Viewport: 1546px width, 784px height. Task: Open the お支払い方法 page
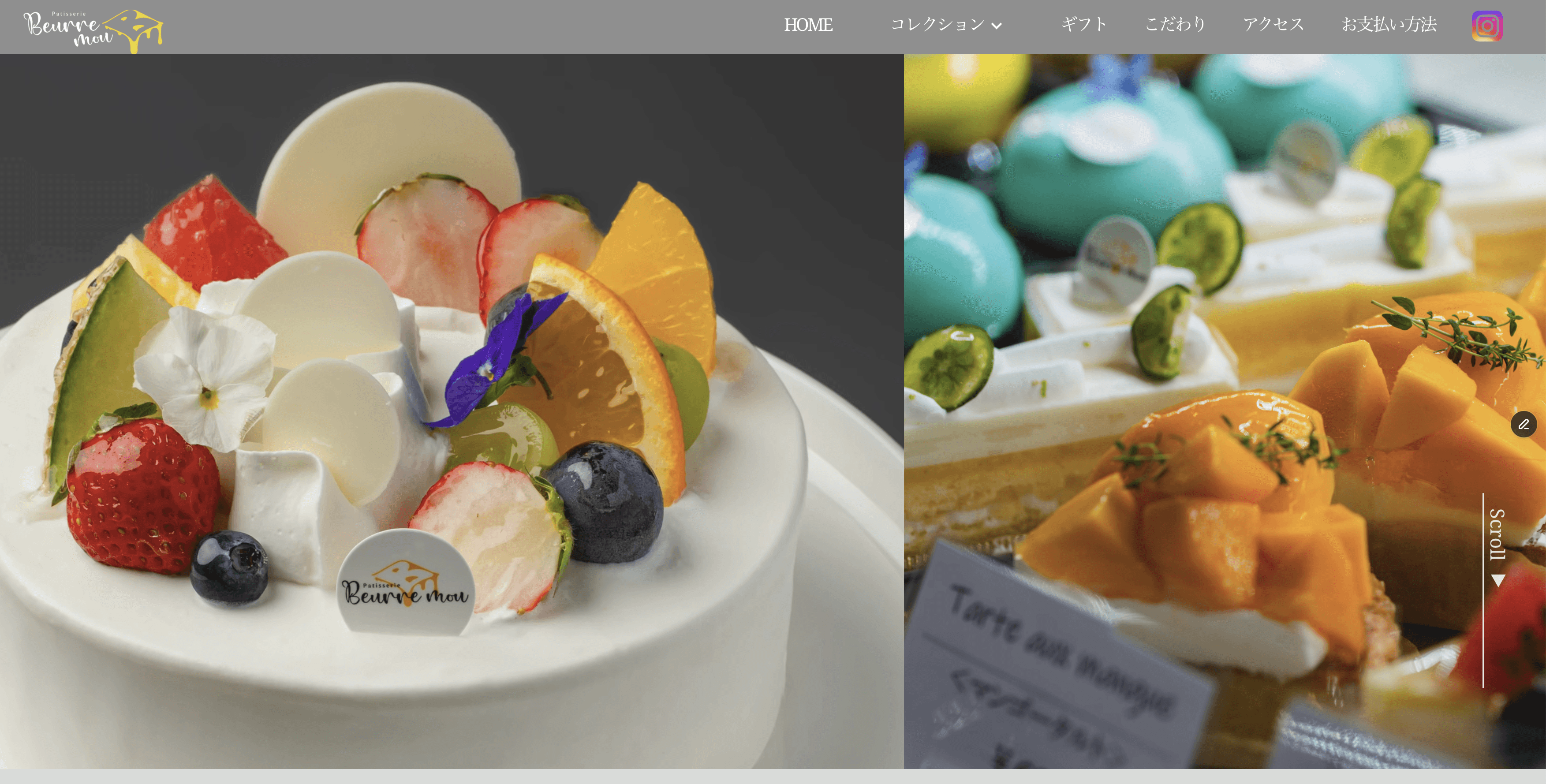pos(1389,25)
